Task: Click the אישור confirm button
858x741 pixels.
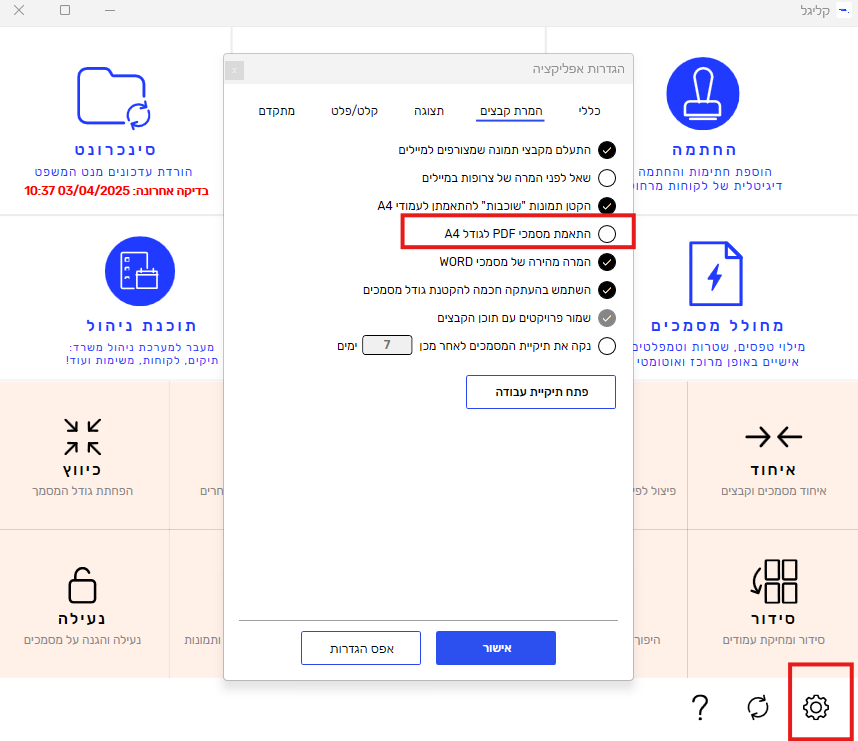Action: point(496,648)
